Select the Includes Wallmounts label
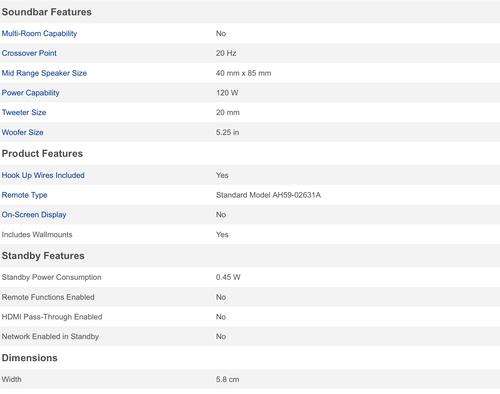 click(37, 235)
